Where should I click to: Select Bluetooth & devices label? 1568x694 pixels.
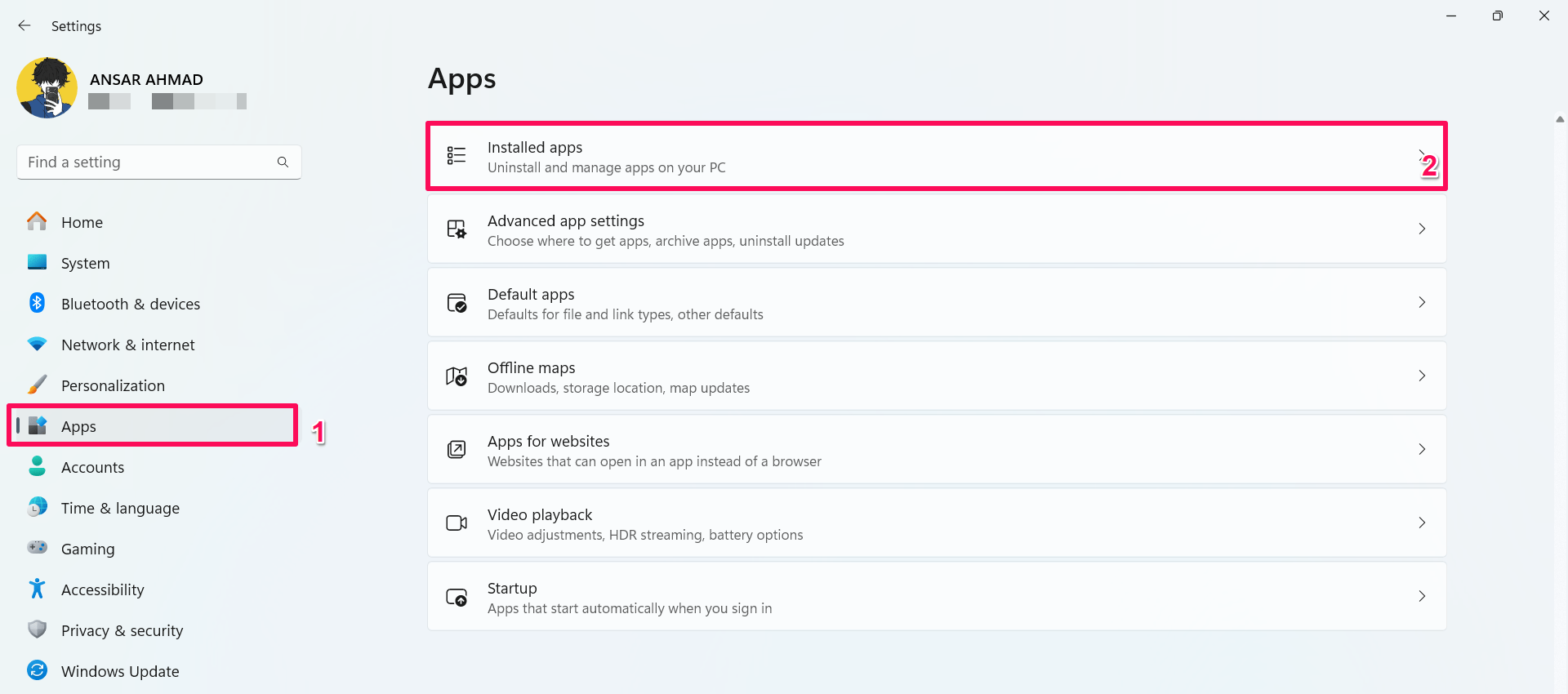point(131,304)
